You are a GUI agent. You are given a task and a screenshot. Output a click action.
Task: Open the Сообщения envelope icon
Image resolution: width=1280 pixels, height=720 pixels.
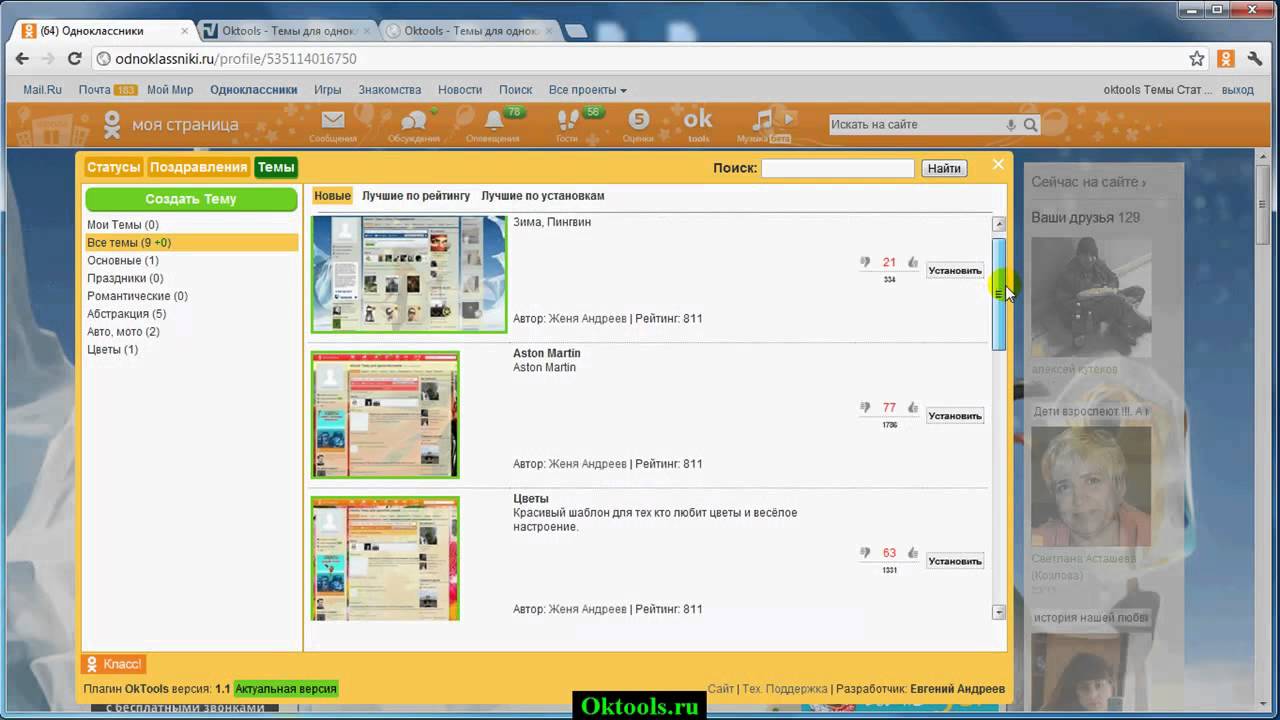click(x=333, y=121)
